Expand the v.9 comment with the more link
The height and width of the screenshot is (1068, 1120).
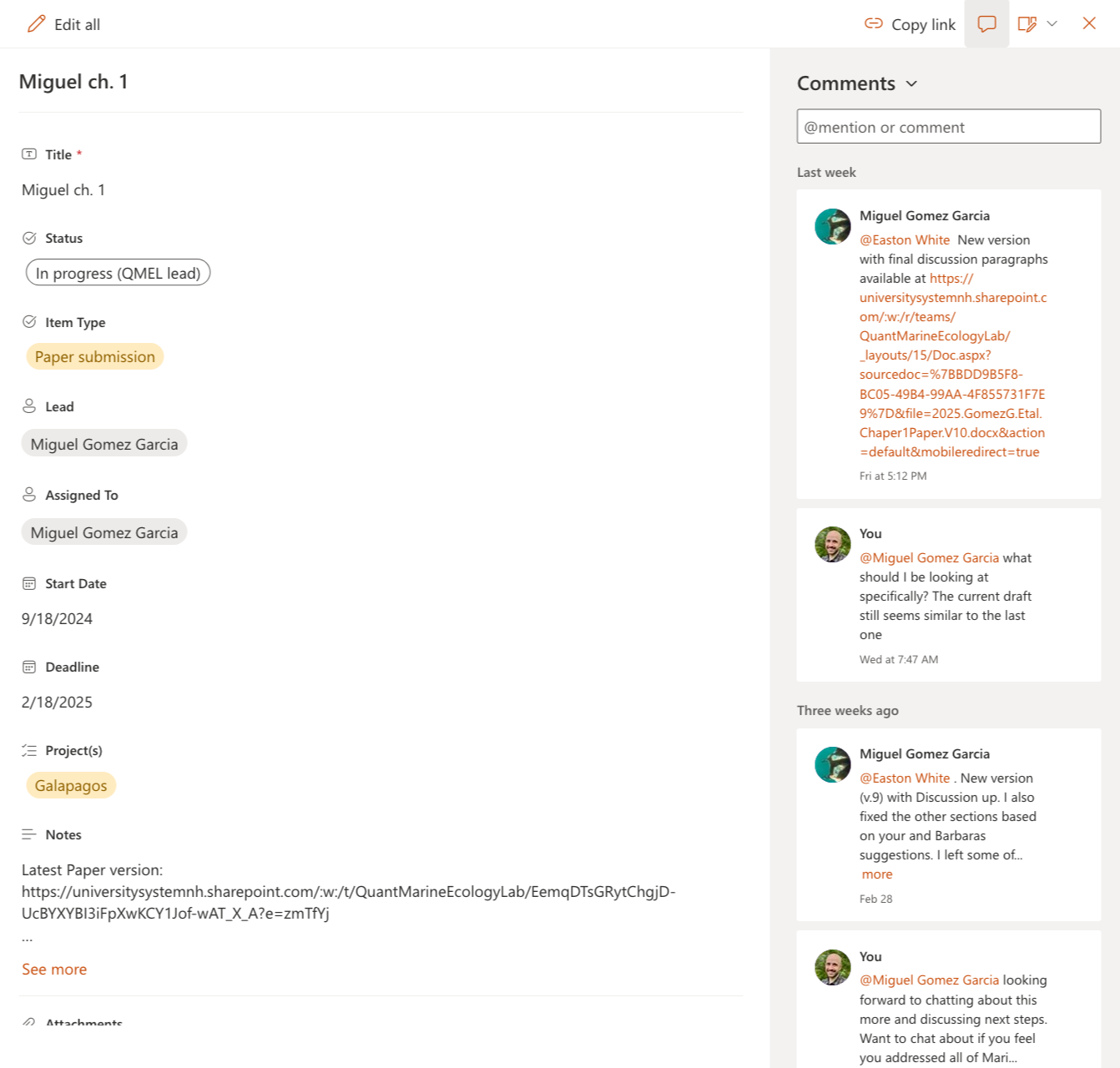click(x=877, y=874)
